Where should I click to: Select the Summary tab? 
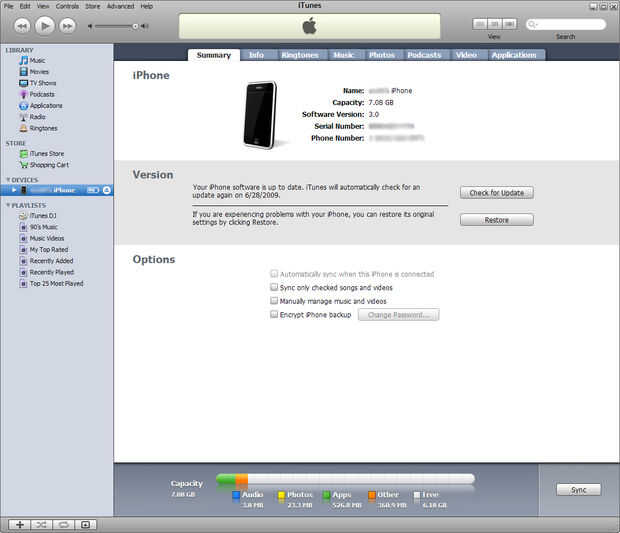click(214, 55)
